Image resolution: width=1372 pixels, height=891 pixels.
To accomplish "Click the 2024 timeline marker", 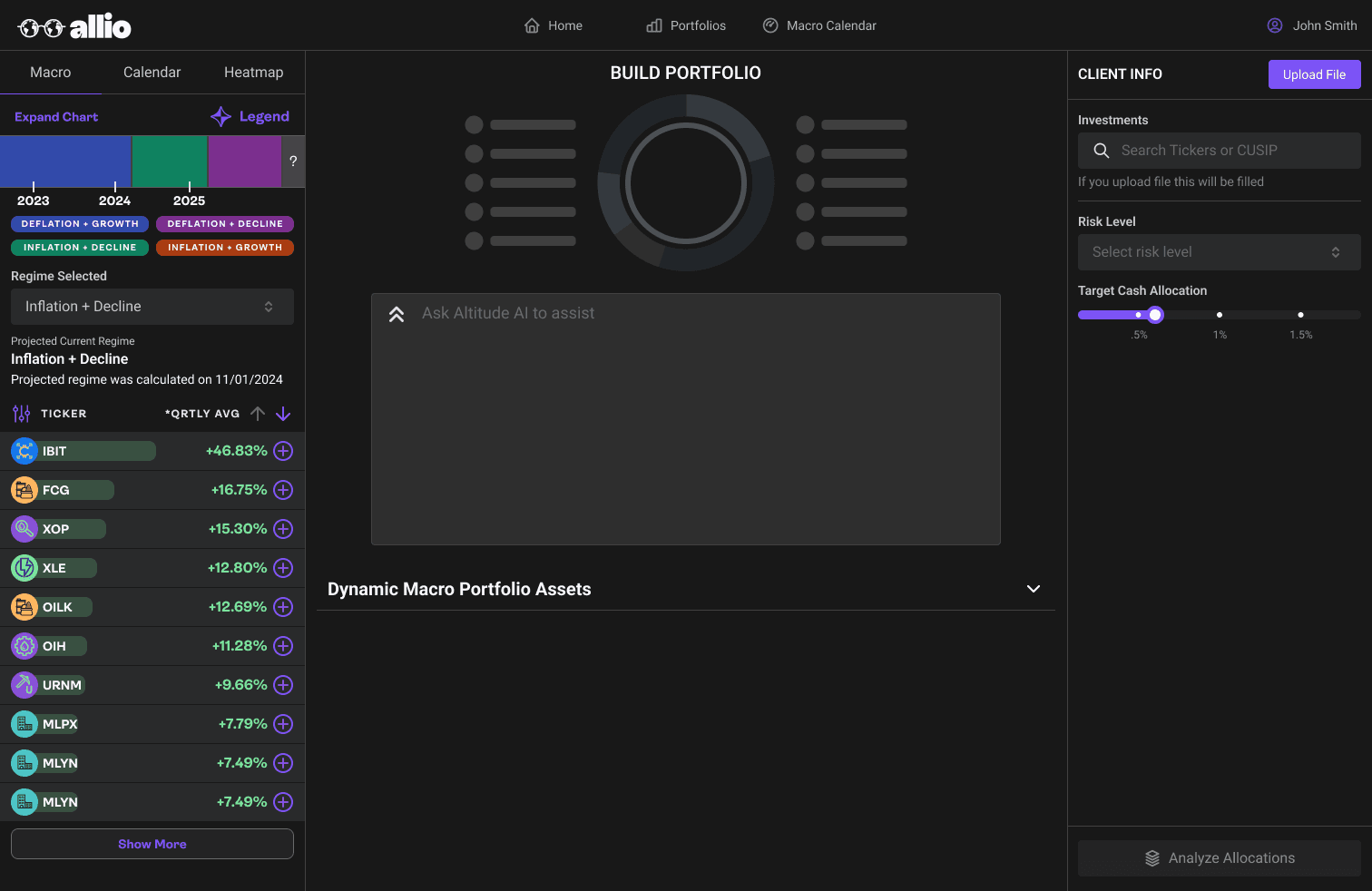I will pyautogui.click(x=114, y=201).
